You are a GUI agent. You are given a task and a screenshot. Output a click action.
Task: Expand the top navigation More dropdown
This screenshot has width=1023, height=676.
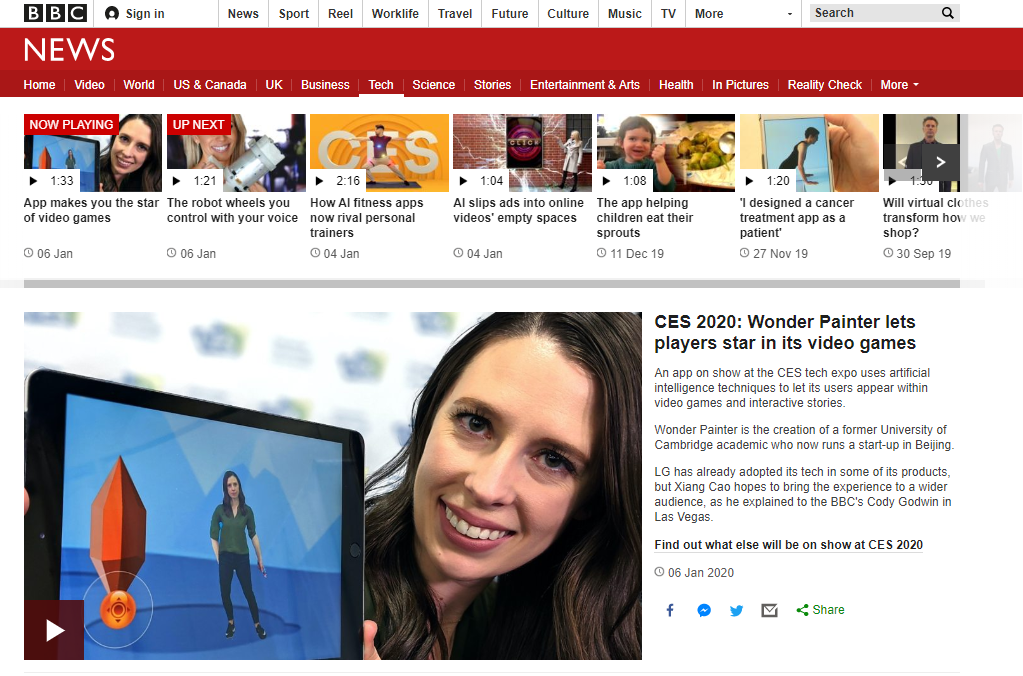coord(744,13)
